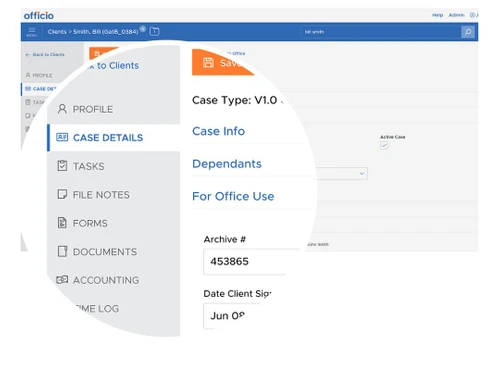This screenshot has width=500, height=375.
Task: Click Clients in the breadcrumb
Action: (x=57, y=32)
